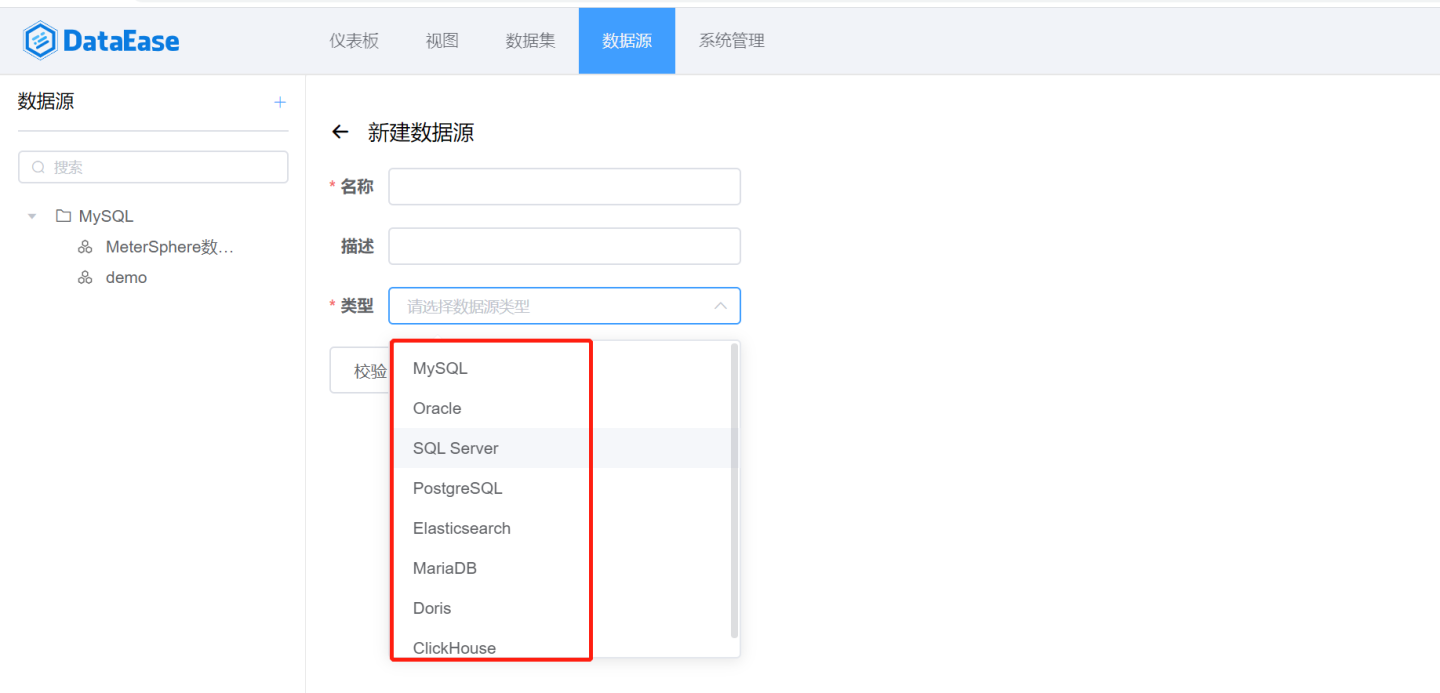Image resolution: width=1440 pixels, height=693 pixels.
Task: Click the DataEase hexagon logo icon
Action: point(38,40)
